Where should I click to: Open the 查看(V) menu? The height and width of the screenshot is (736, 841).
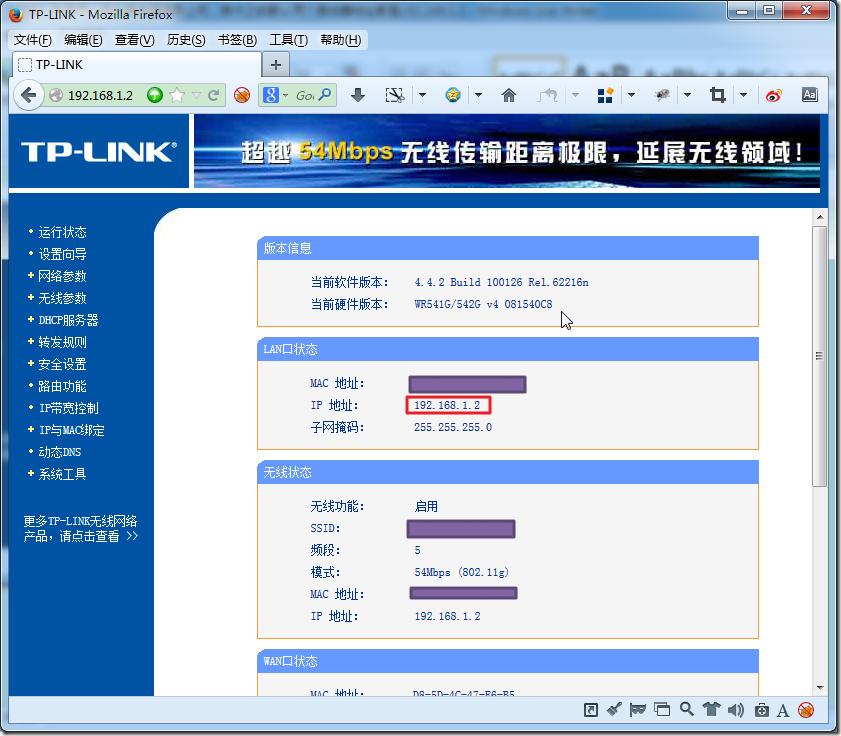(135, 40)
